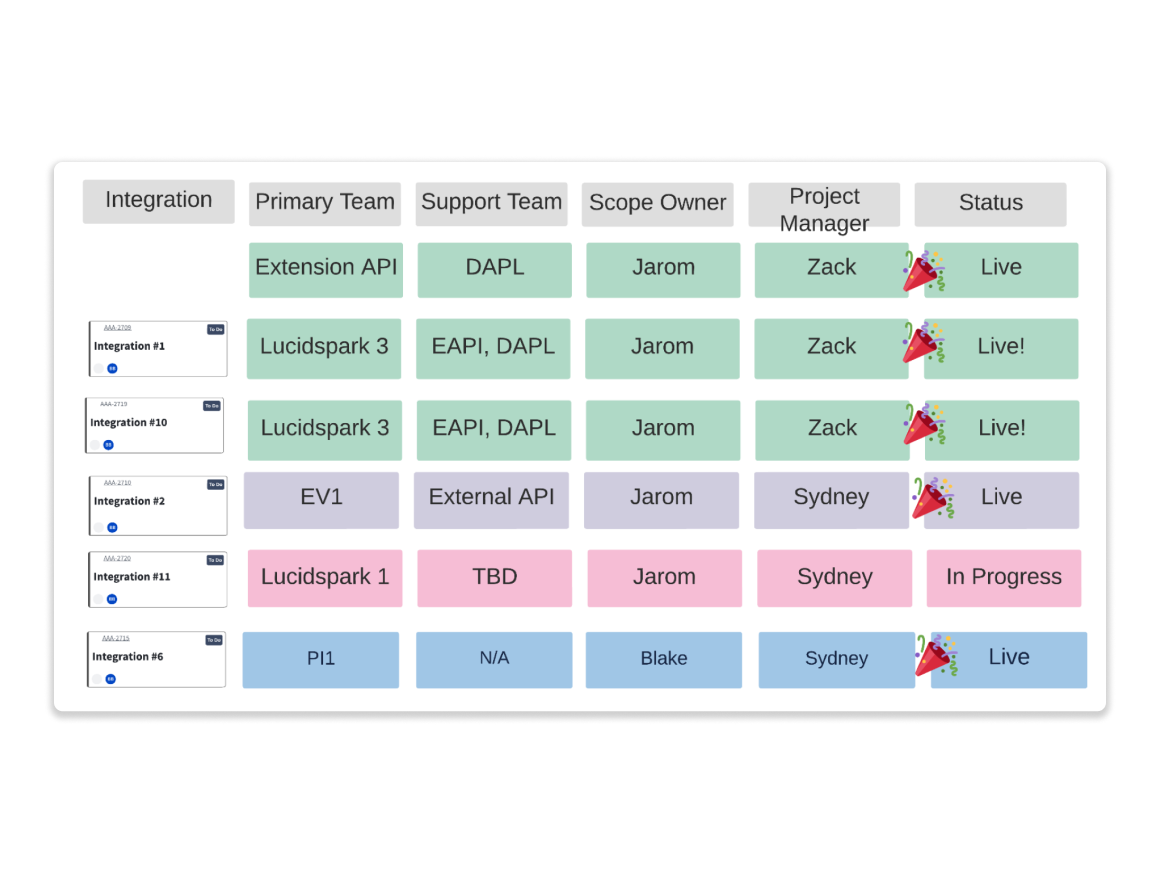This screenshot has height=870, width=1160.
Task: Click the blue avatar badge on the Integration #1 card
Action: tap(112, 369)
